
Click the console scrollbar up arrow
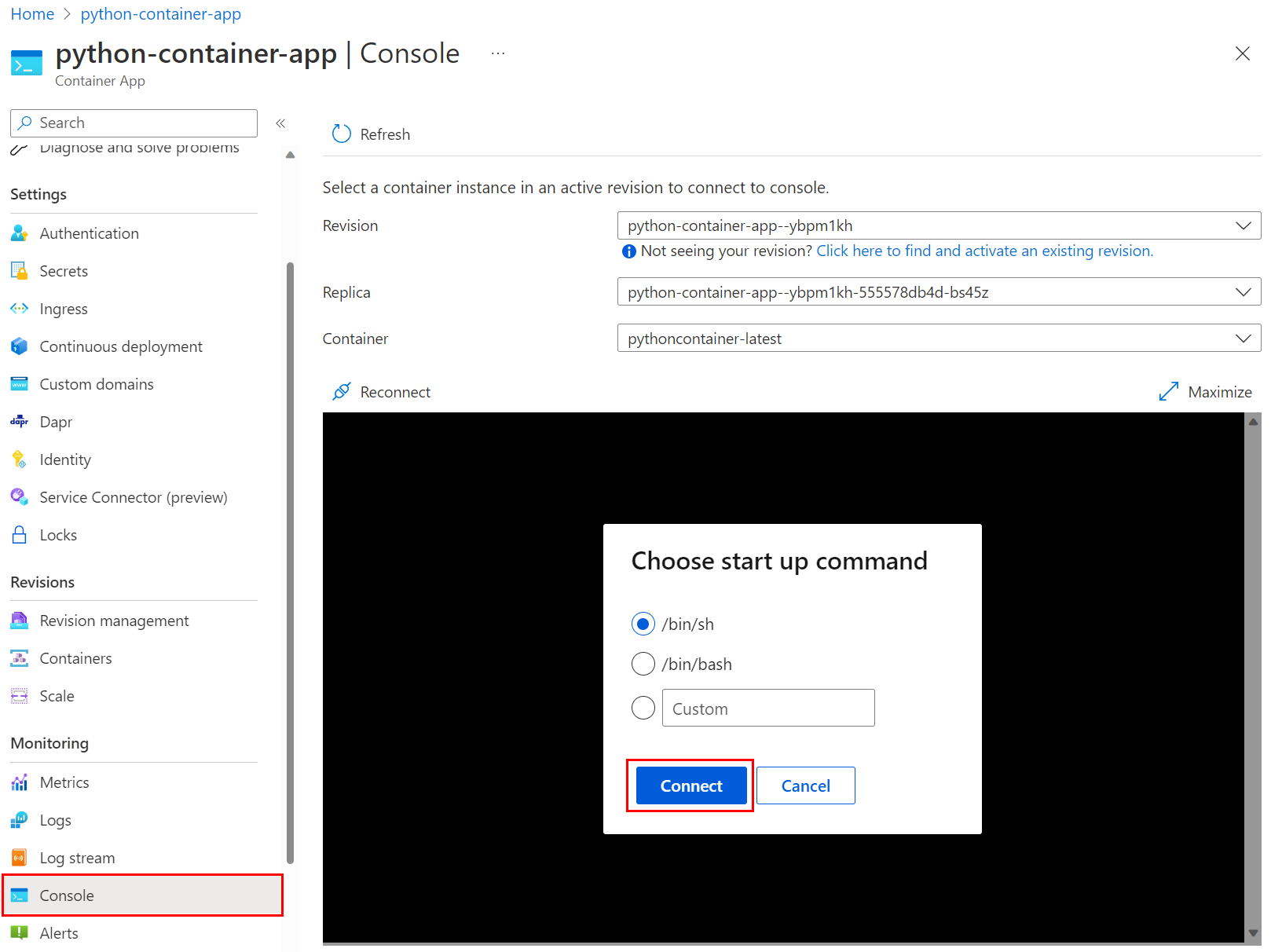tap(1254, 422)
